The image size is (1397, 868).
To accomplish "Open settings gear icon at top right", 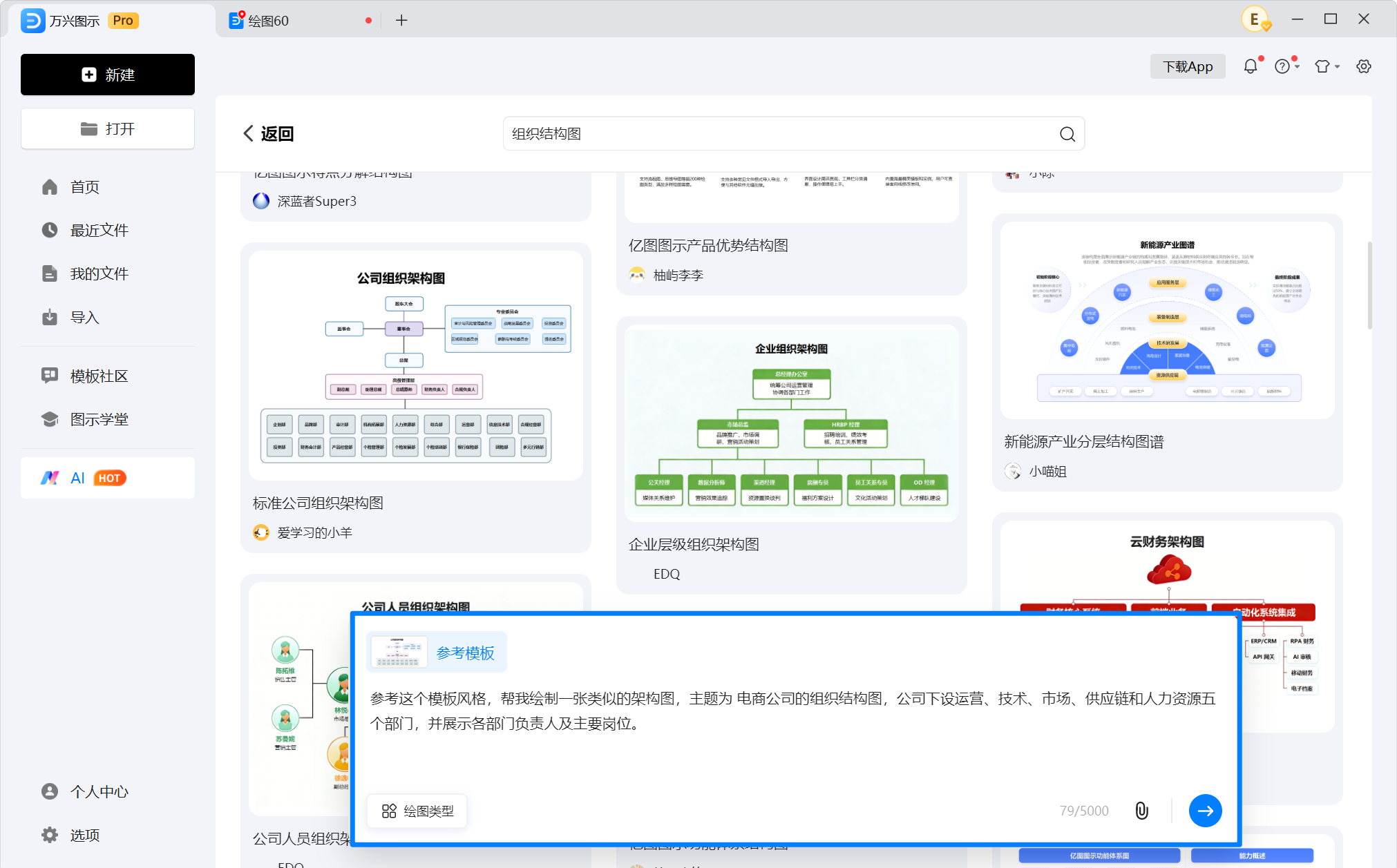I will point(1364,66).
